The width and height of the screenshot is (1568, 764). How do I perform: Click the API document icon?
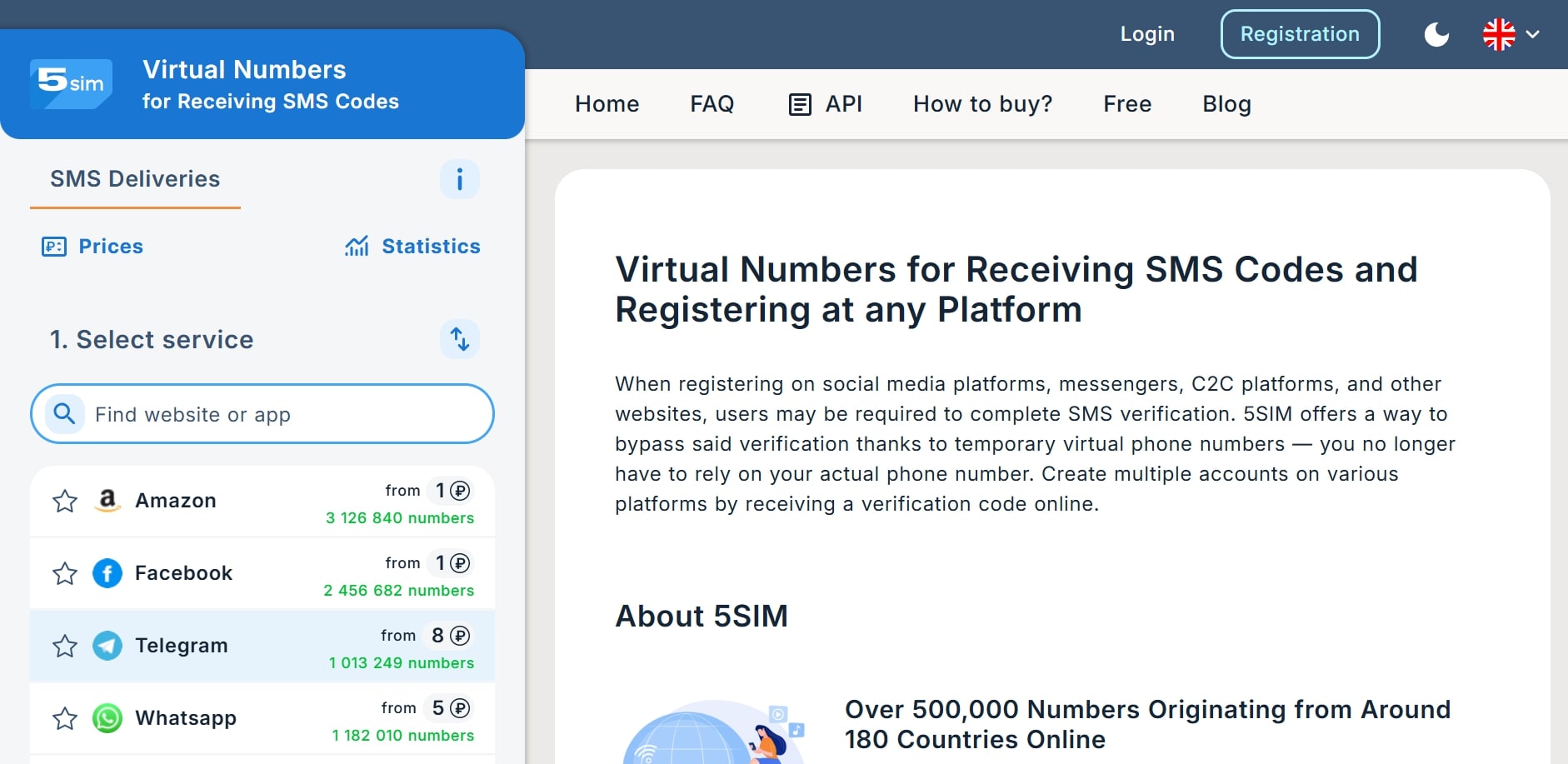(800, 105)
